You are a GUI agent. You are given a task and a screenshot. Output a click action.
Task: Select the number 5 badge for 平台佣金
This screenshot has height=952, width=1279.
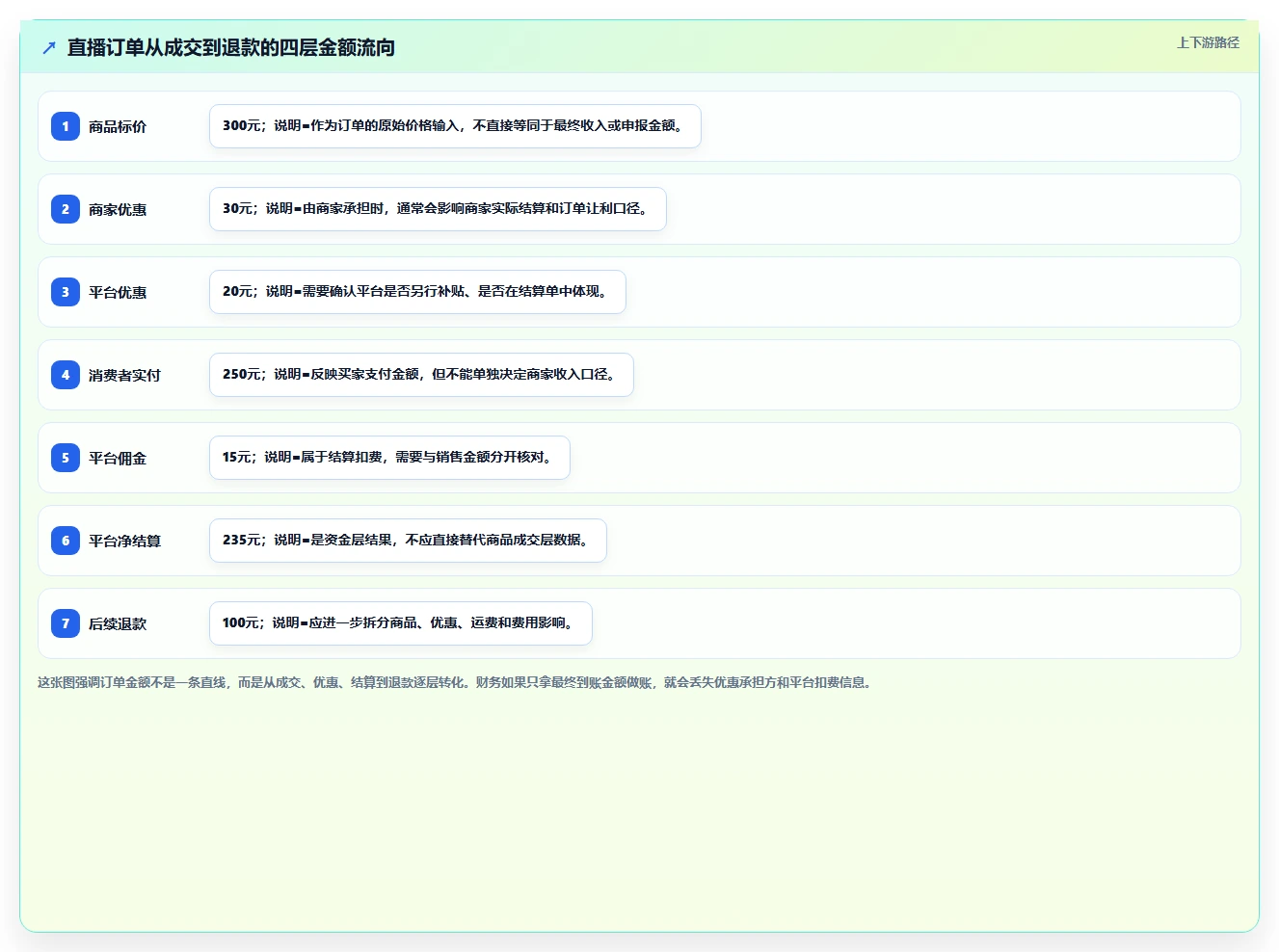[66, 458]
